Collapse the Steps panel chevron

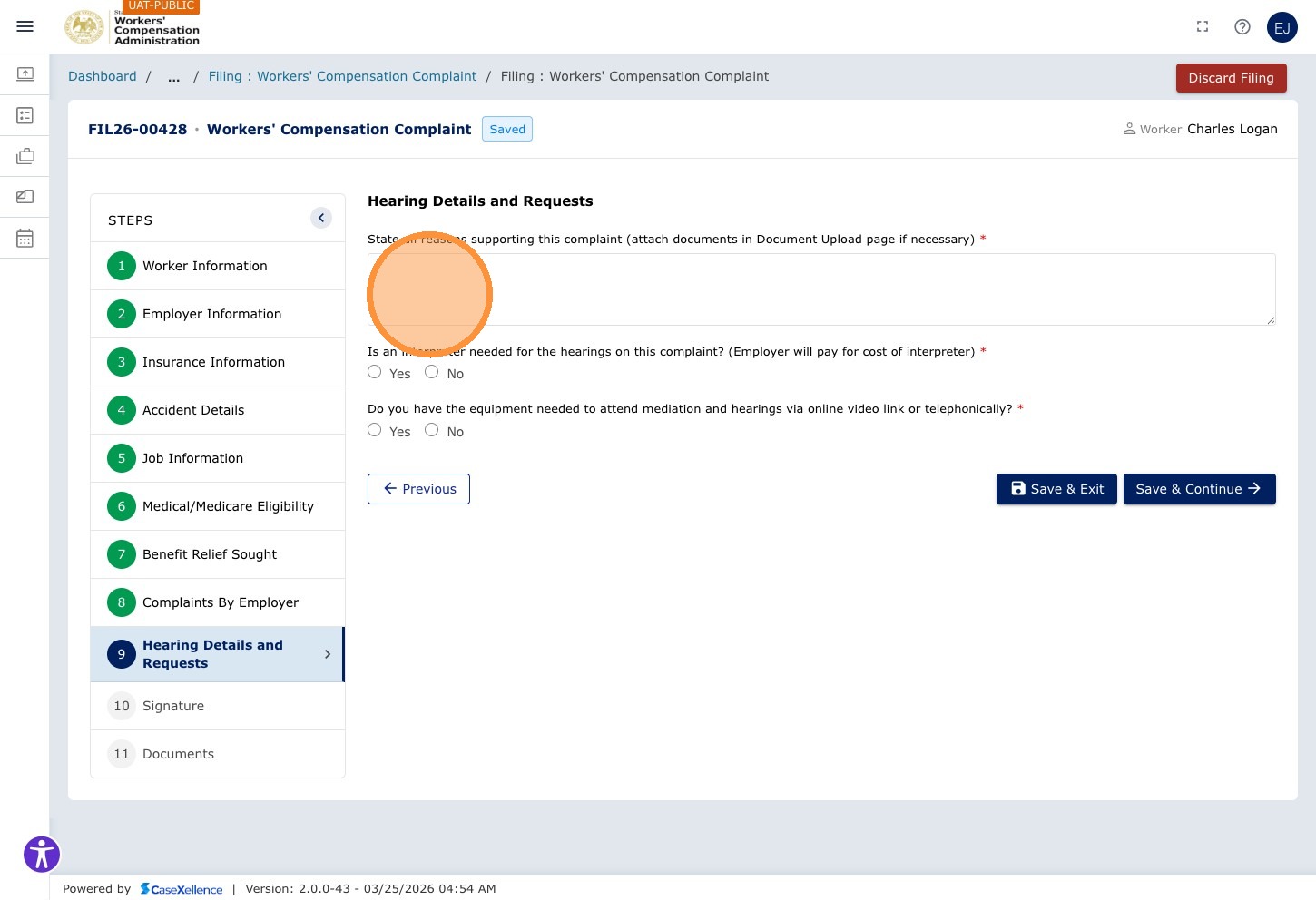pos(321,218)
